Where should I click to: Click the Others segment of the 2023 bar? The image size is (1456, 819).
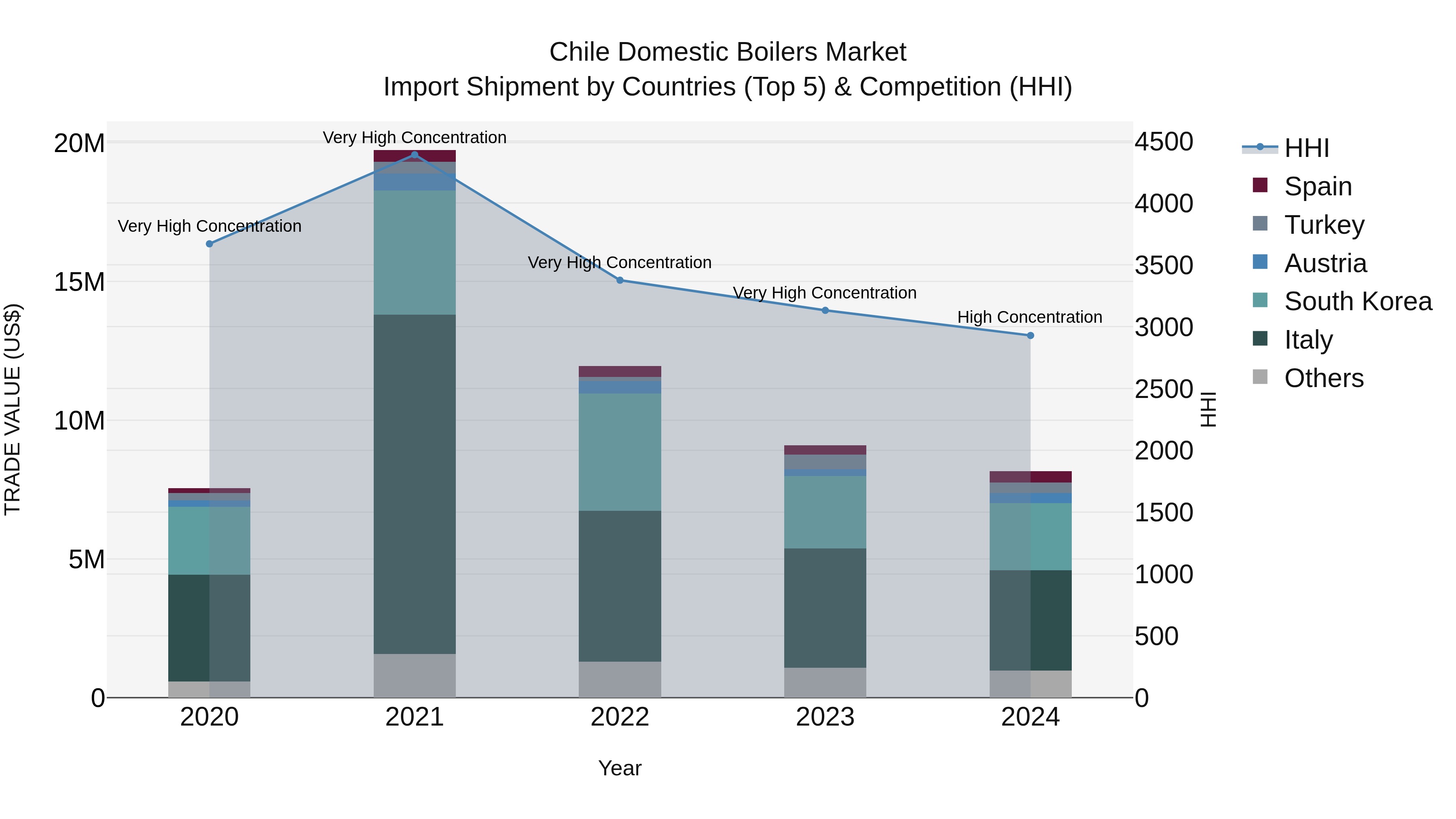pyautogui.click(x=825, y=683)
